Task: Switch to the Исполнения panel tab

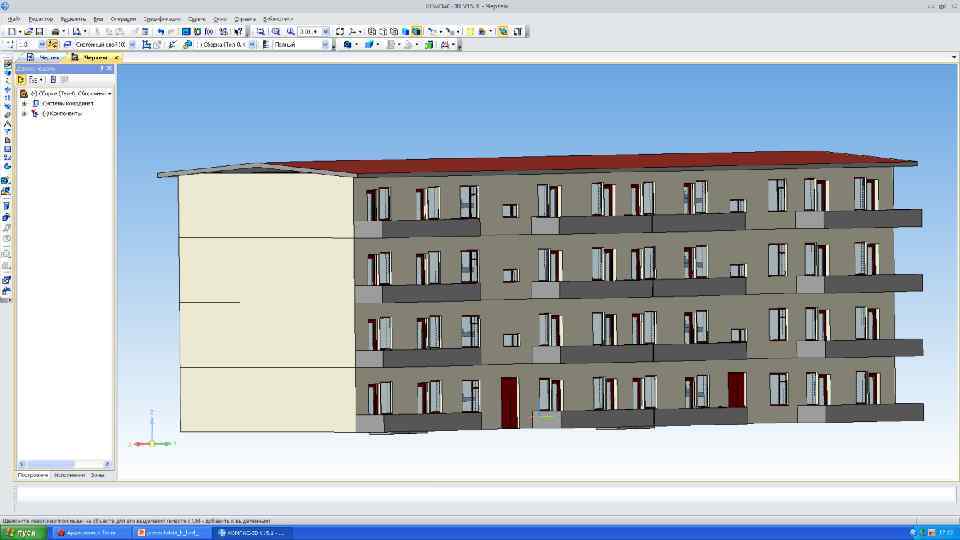Action: (x=69, y=475)
